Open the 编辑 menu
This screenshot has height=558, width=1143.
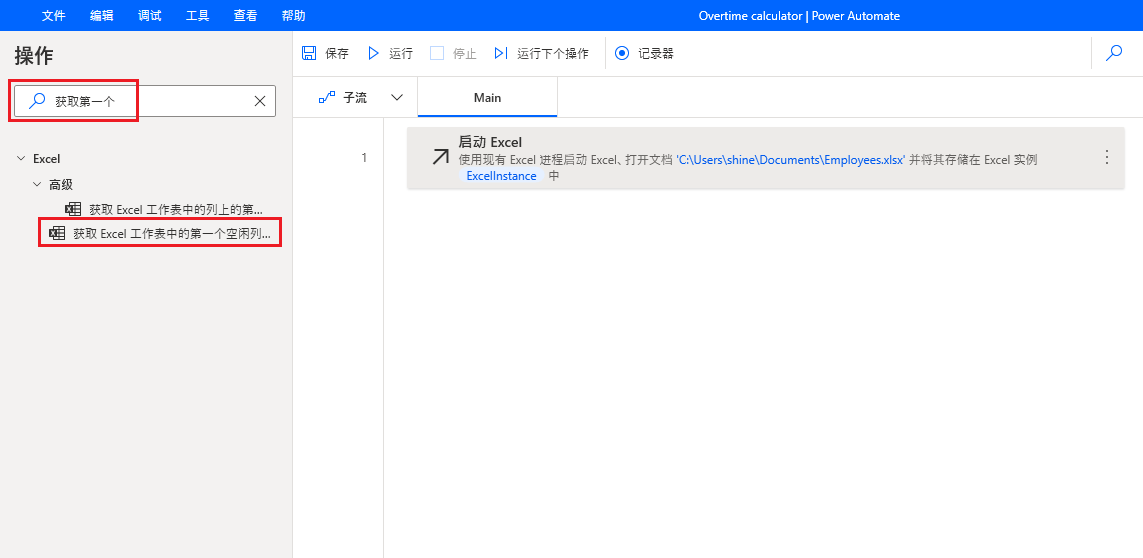coord(102,15)
